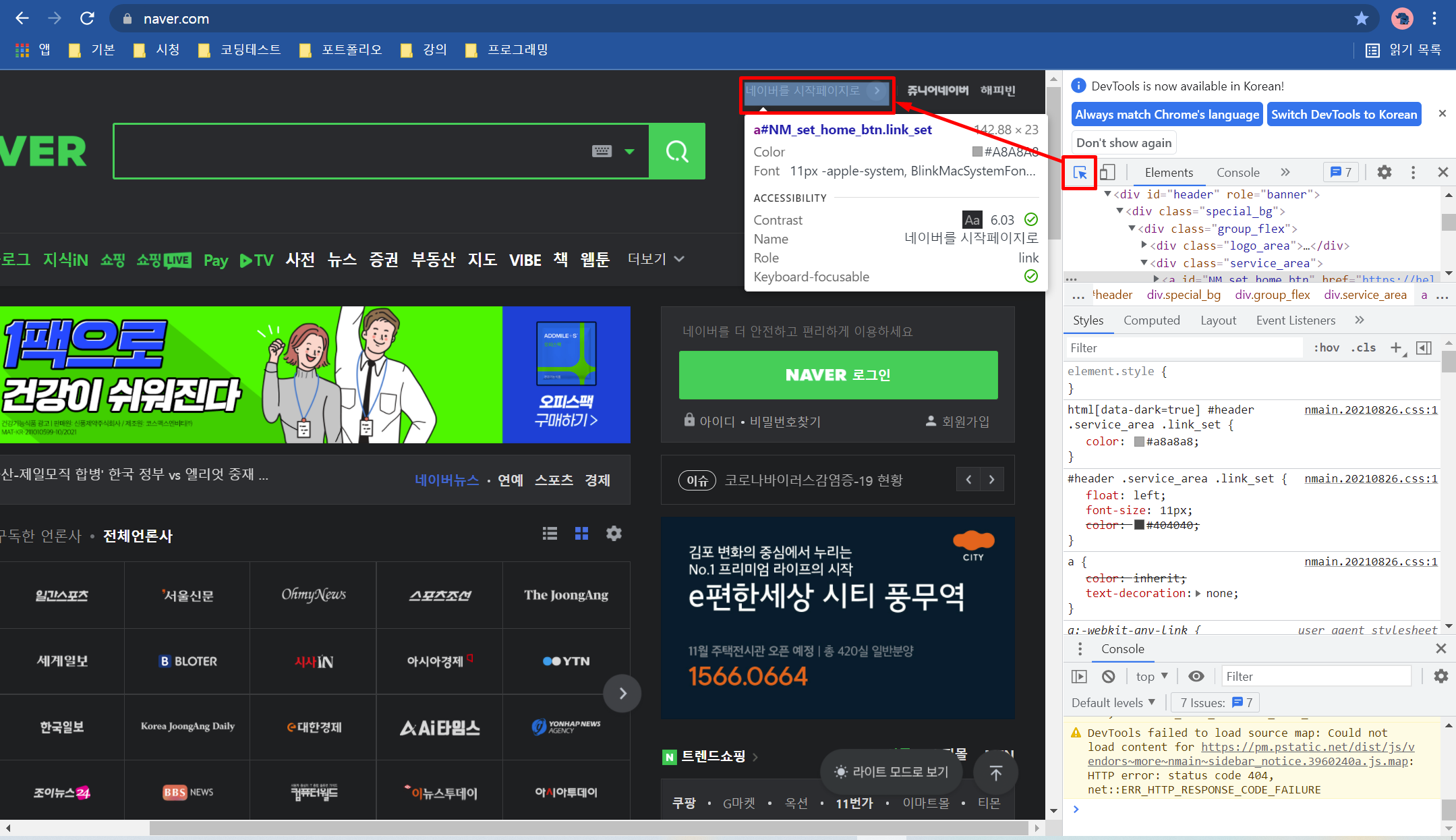Click the new style rule plus icon
The height and width of the screenshot is (840, 1456).
(1396, 347)
